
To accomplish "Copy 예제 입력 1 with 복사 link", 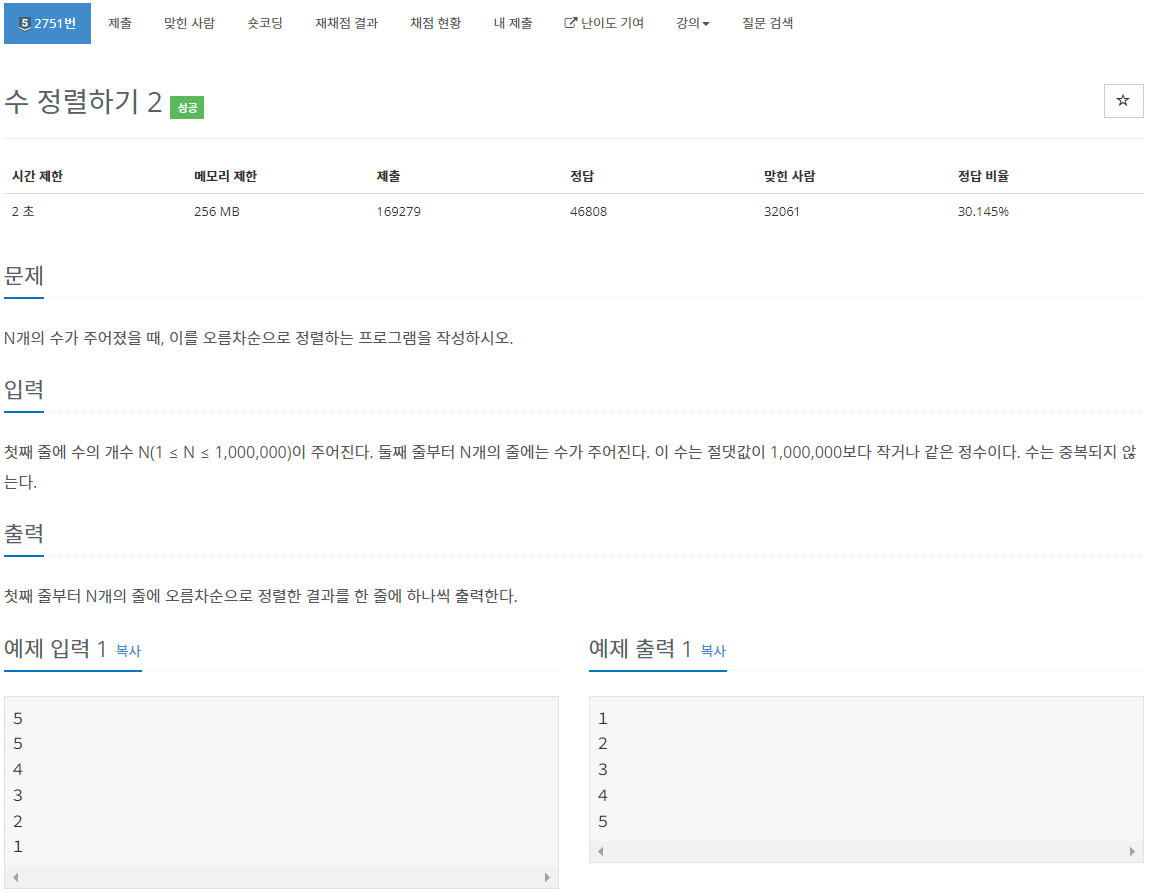I will coord(128,651).
